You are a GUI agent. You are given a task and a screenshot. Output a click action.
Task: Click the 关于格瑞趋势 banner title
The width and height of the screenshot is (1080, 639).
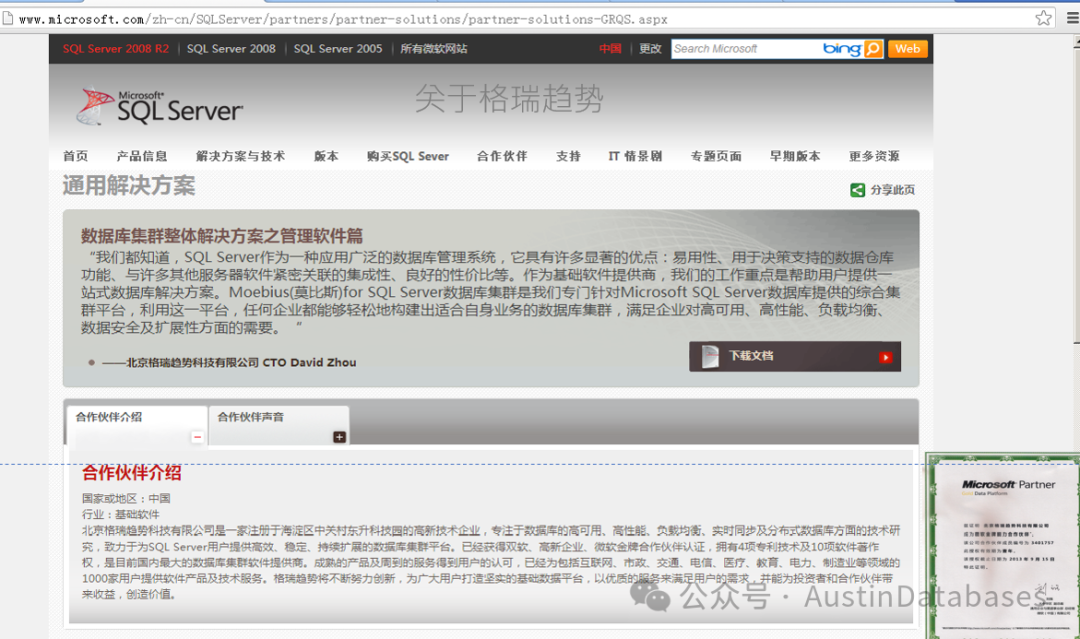coord(509,98)
